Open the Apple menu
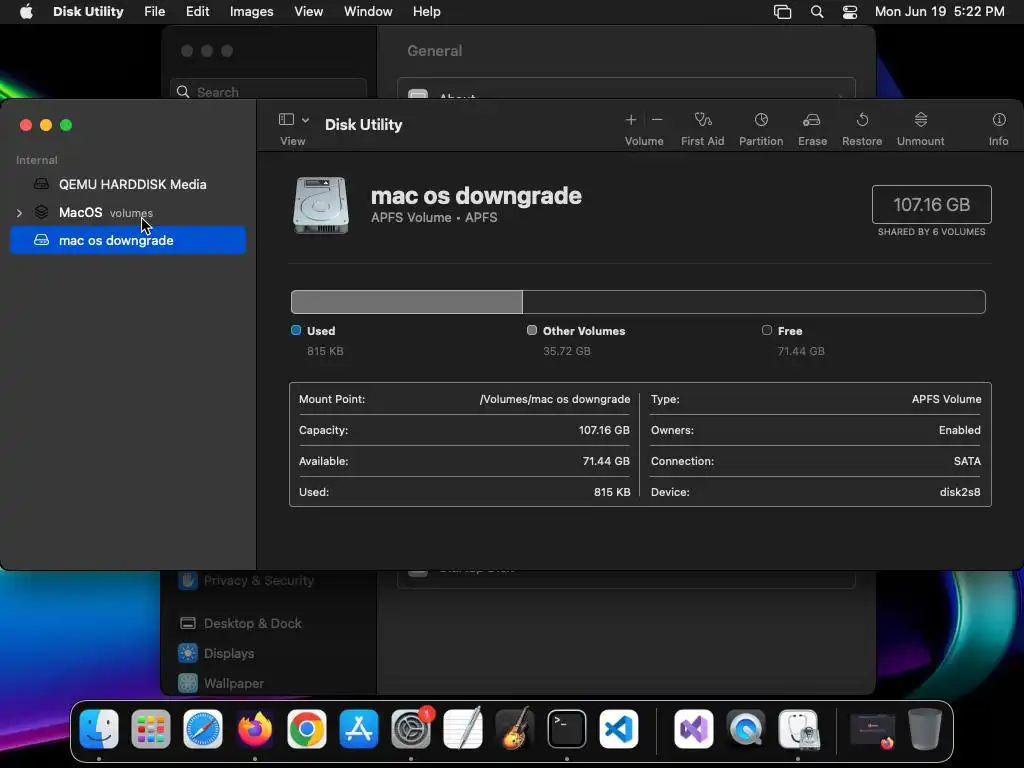1024x768 pixels. click(x=26, y=12)
